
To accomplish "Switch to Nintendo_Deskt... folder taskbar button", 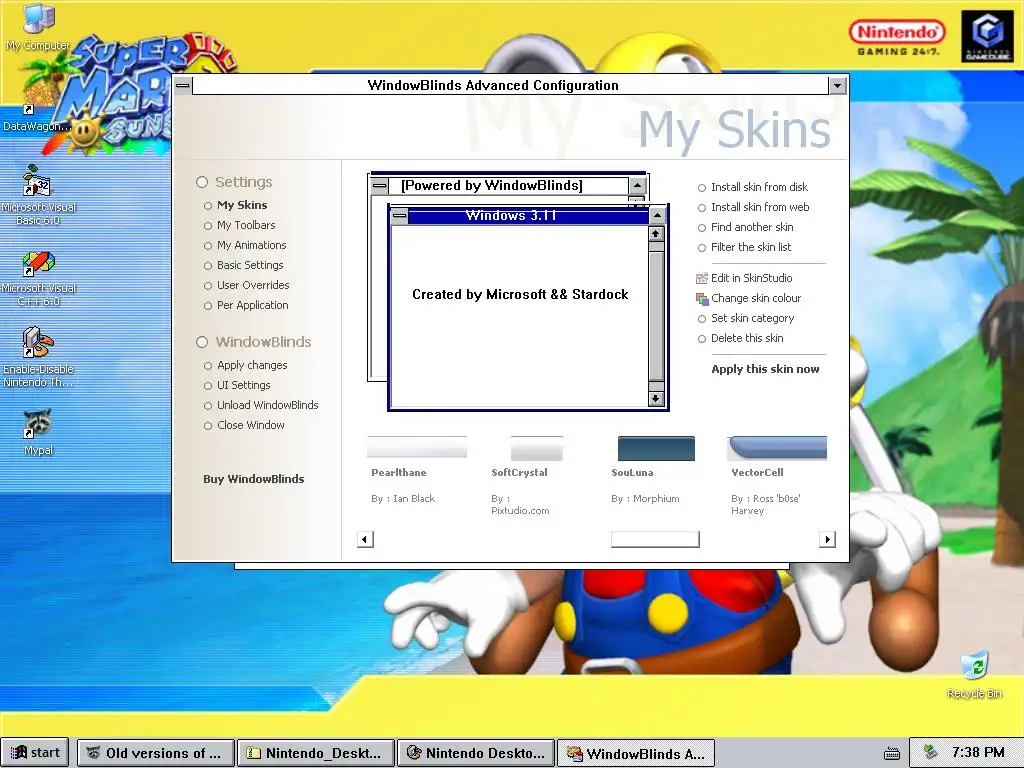I will click(315, 753).
